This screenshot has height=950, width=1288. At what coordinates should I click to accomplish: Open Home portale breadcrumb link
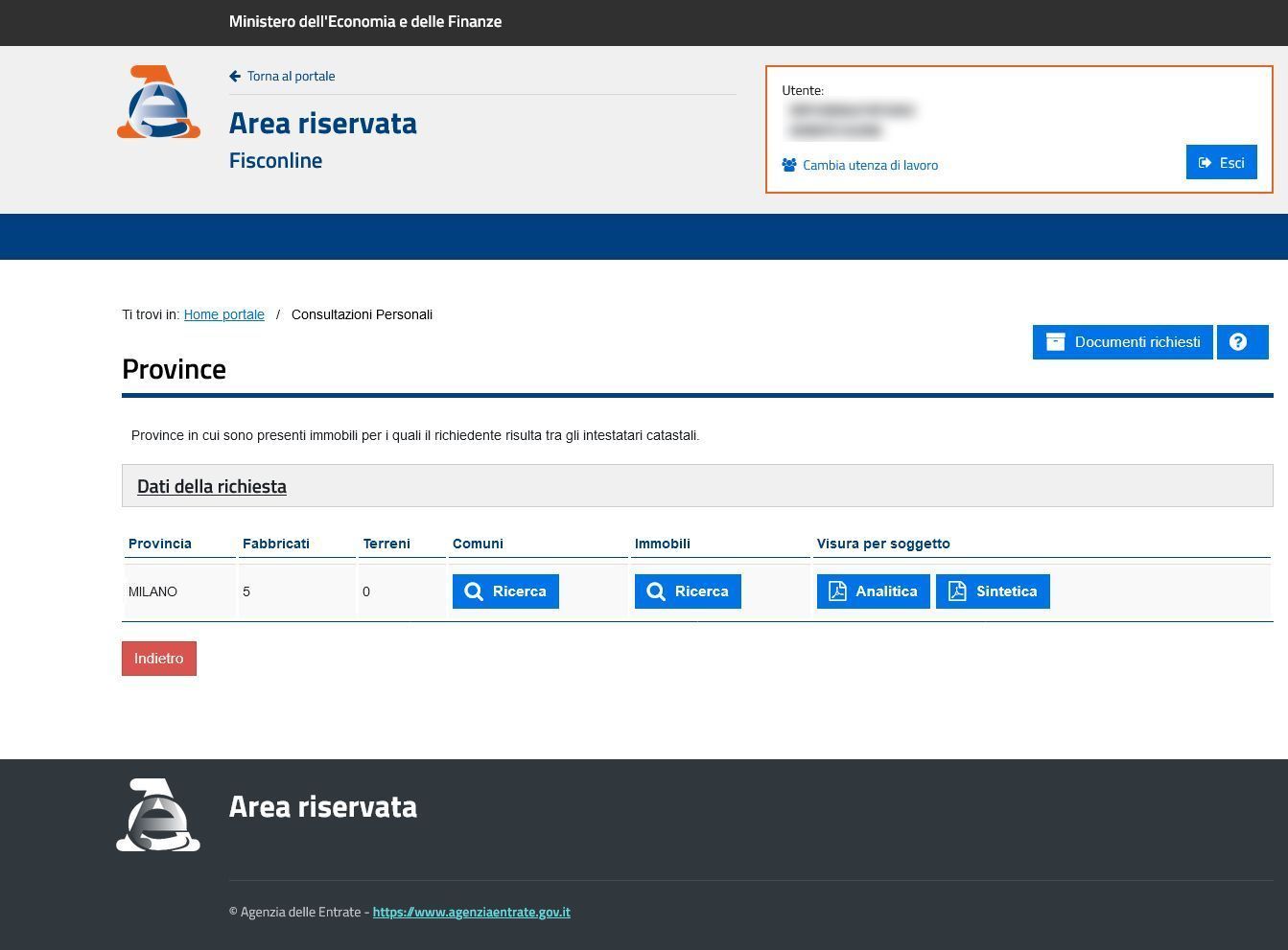click(x=224, y=314)
